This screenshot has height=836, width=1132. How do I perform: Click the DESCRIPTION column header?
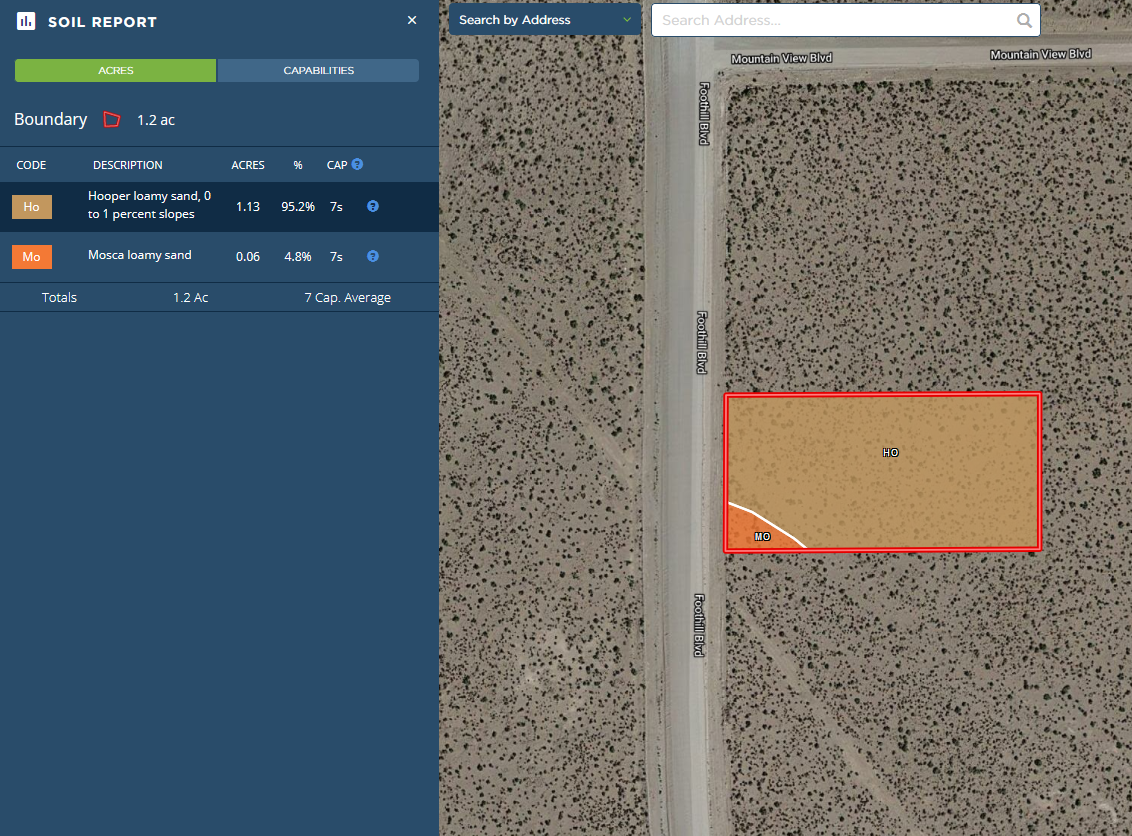(128, 165)
